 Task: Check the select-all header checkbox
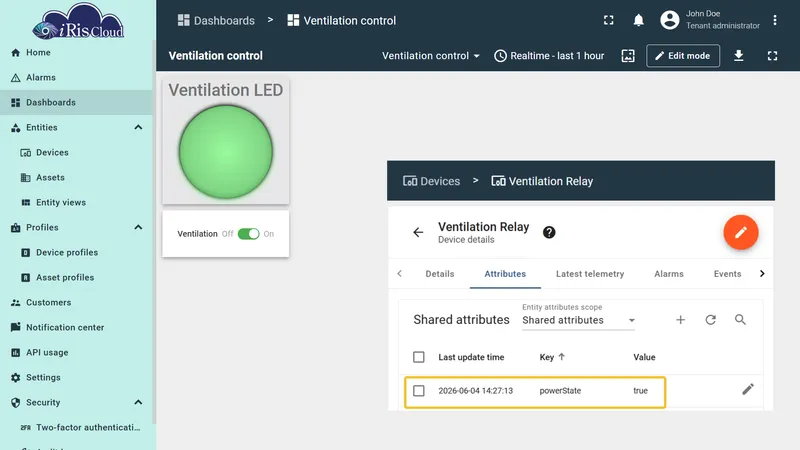(418, 357)
